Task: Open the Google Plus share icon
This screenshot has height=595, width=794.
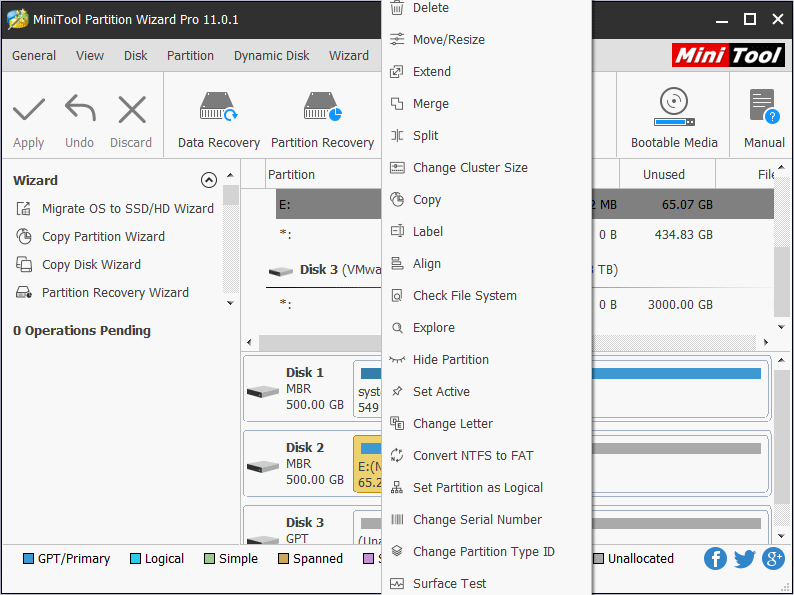Action: (x=773, y=559)
